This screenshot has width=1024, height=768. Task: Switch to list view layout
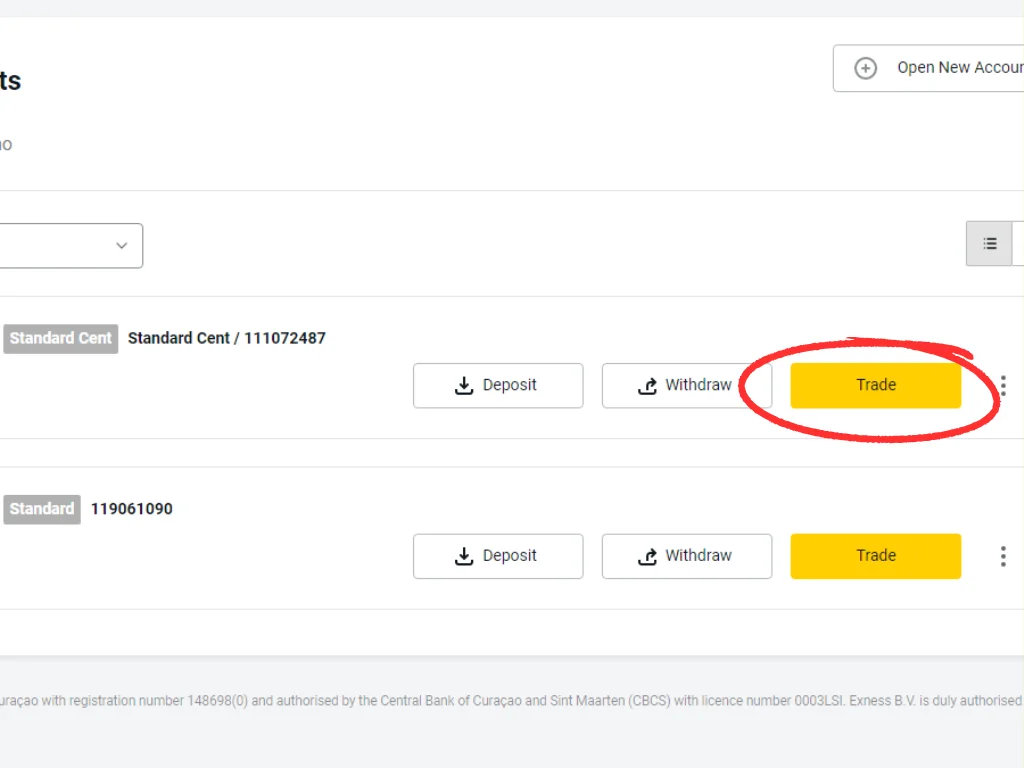coord(989,244)
